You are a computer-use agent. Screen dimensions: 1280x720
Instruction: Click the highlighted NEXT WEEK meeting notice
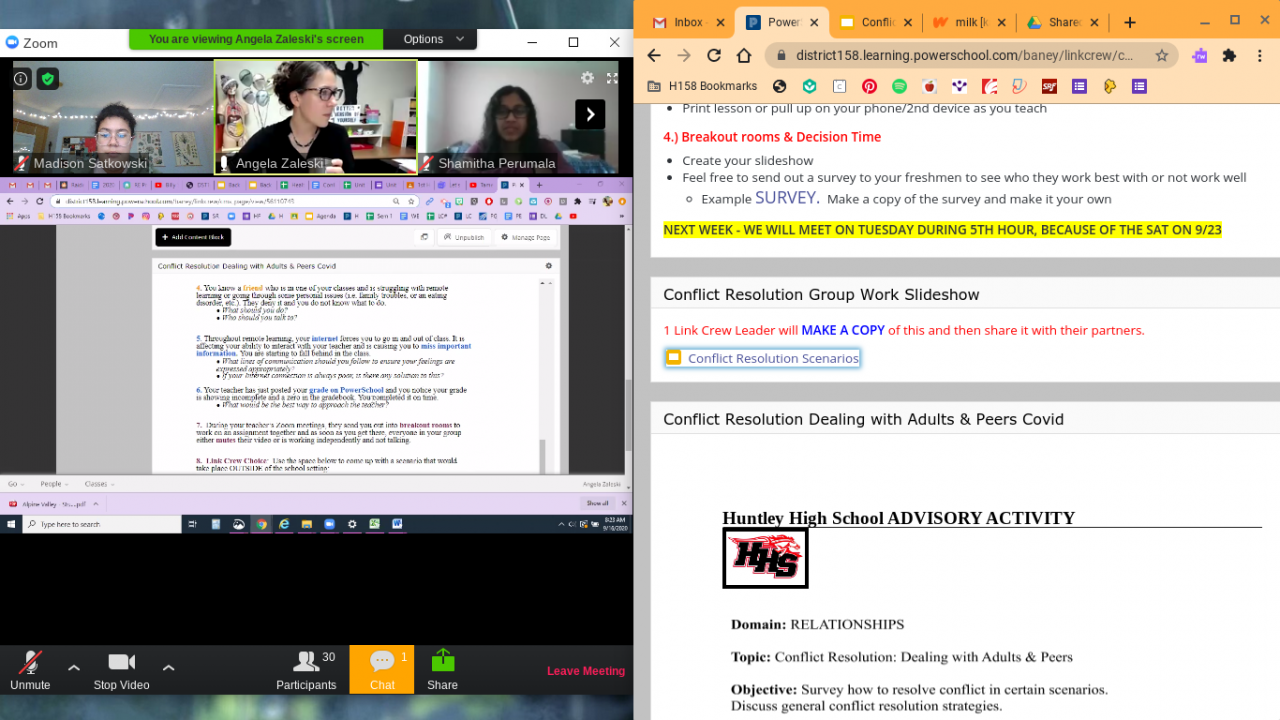[x=942, y=230]
